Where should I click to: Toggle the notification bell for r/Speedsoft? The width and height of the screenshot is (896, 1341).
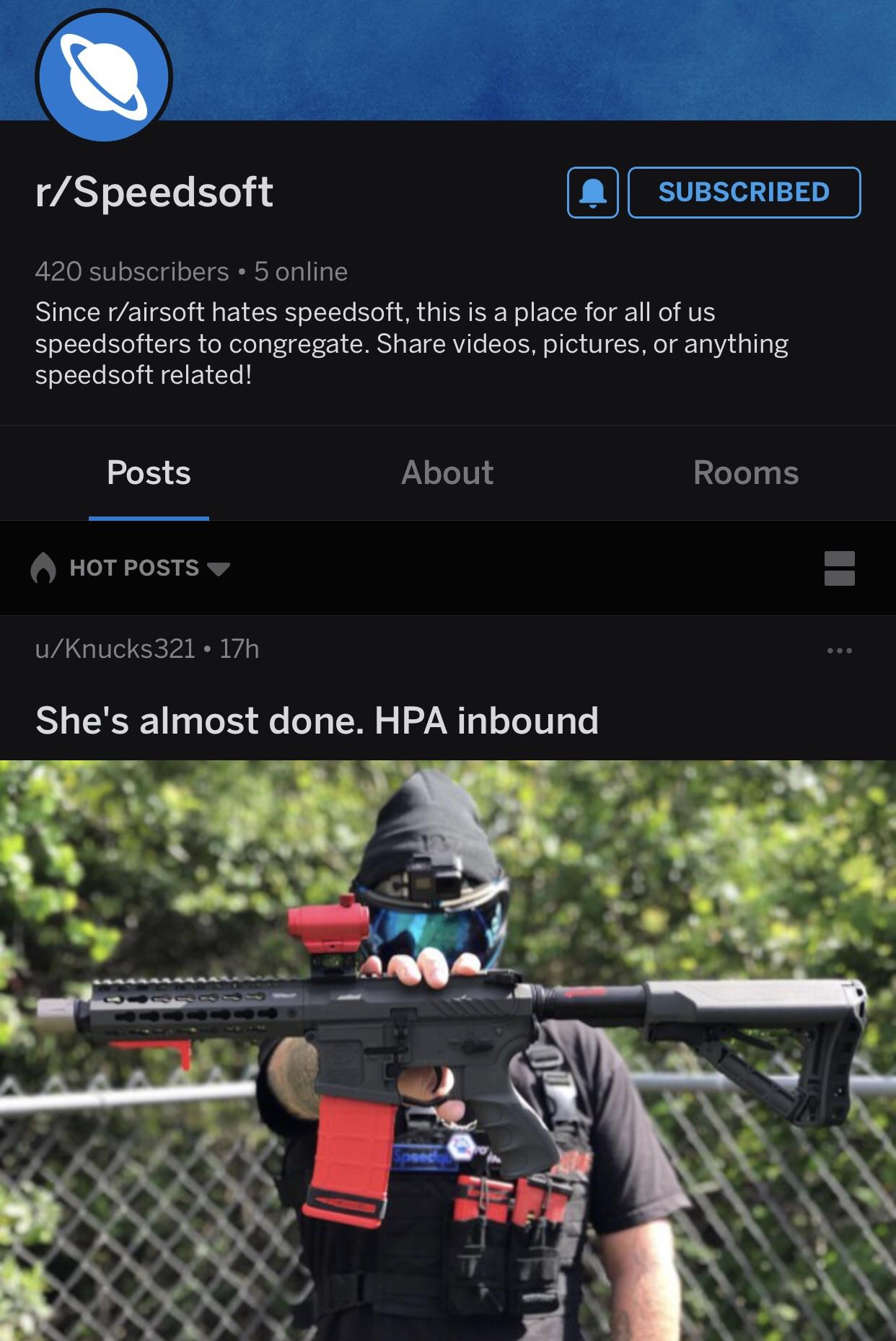click(593, 193)
